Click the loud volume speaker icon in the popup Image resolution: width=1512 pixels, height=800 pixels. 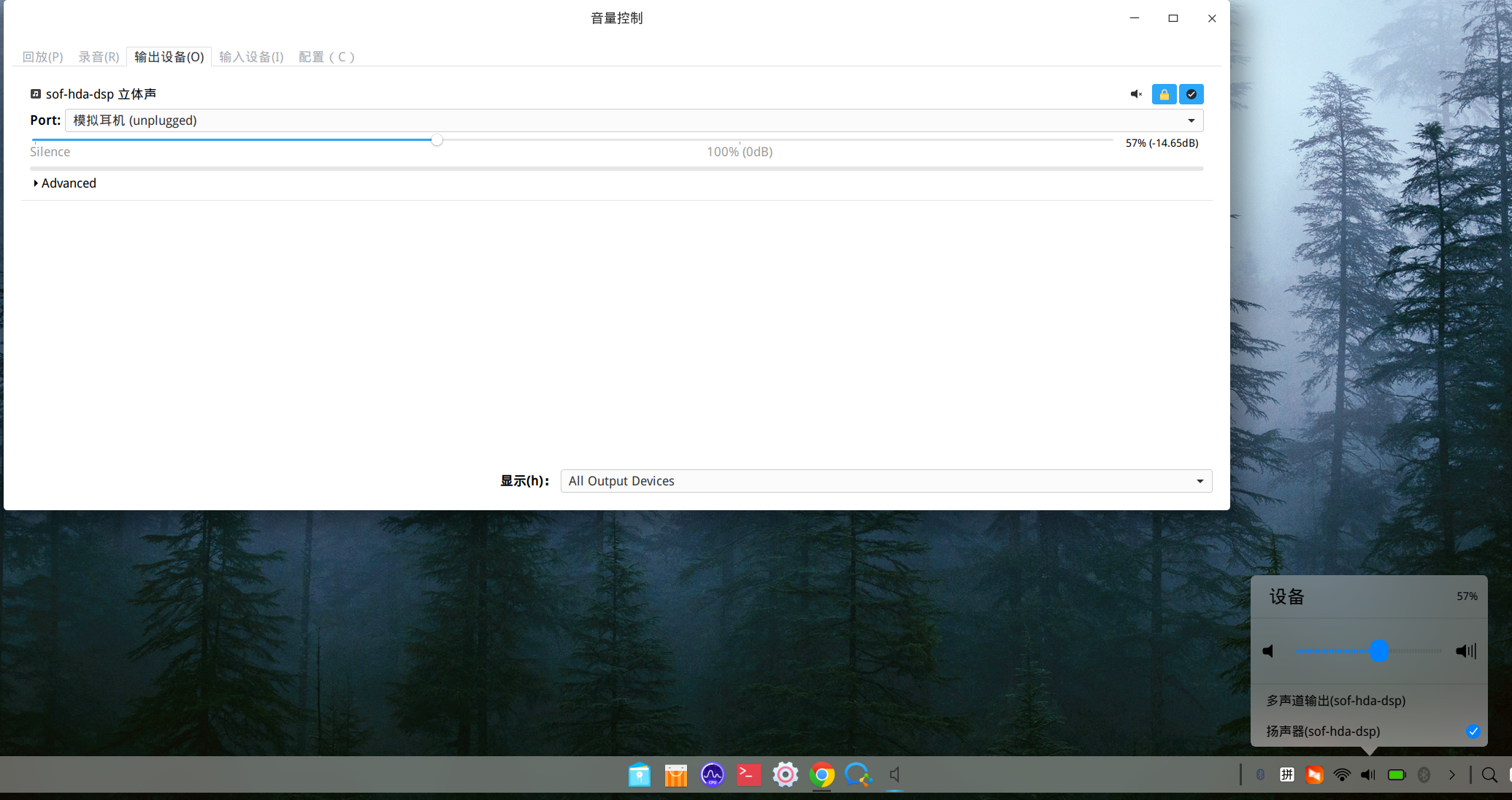[x=1465, y=651]
